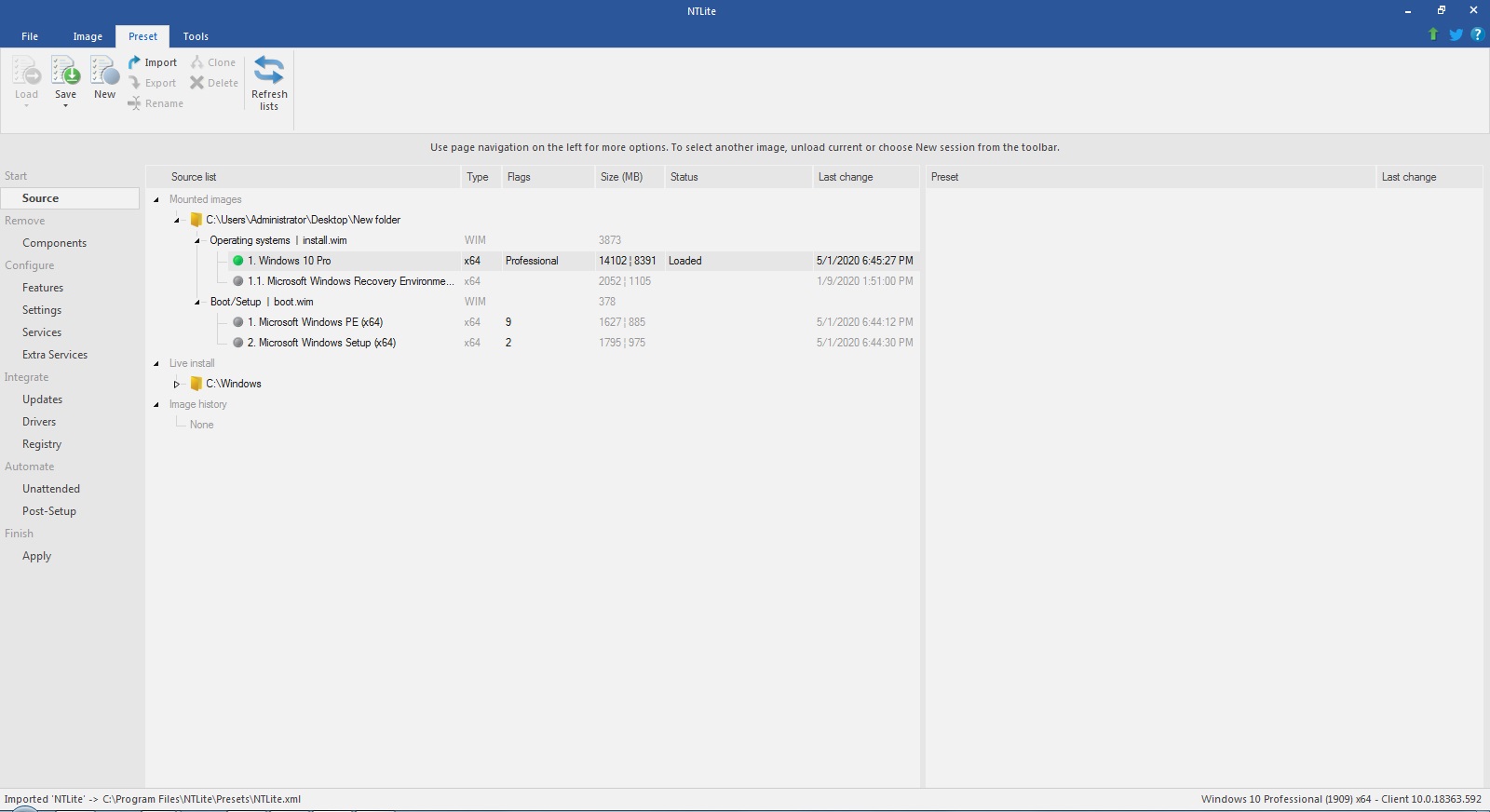Image resolution: width=1490 pixels, height=812 pixels.
Task: Open the Load dropdown arrow
Action: click(26, 106)
